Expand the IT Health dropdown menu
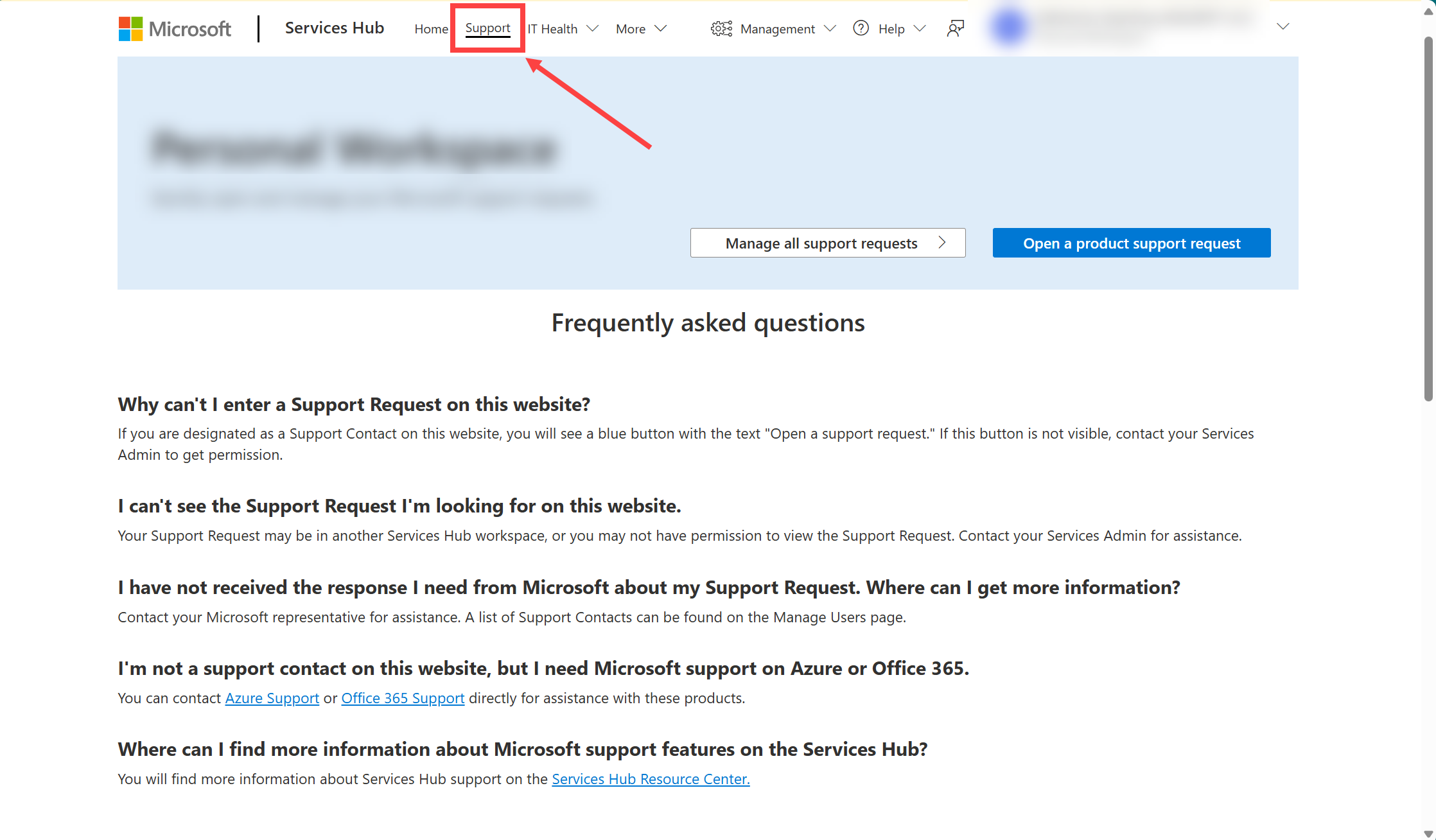Image resolution: width=1436 pixels, height=840 pixels. click(x=563, y=28)
